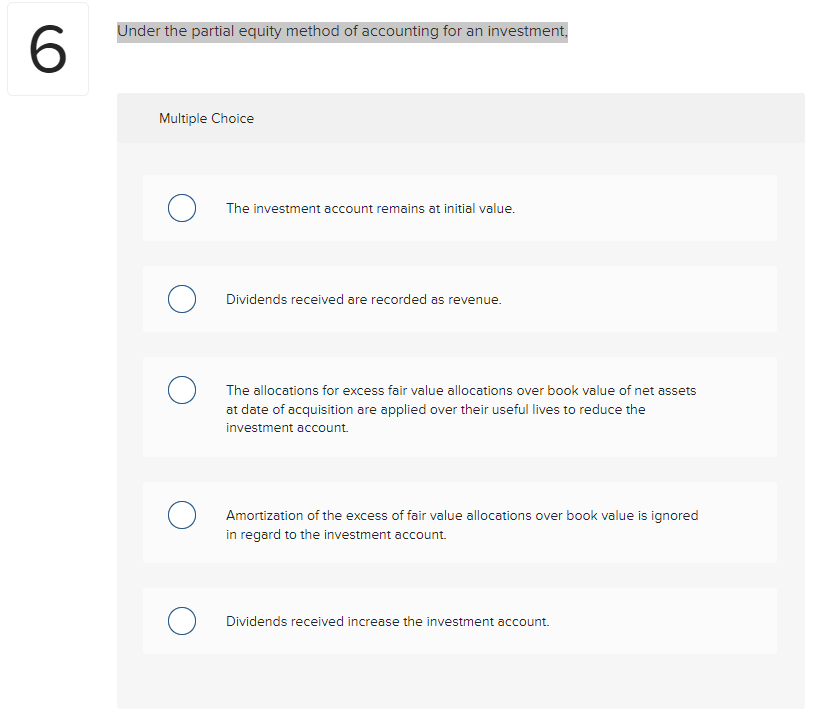
Task: Click the highlighted question text
Action: [x=342, y=31]
